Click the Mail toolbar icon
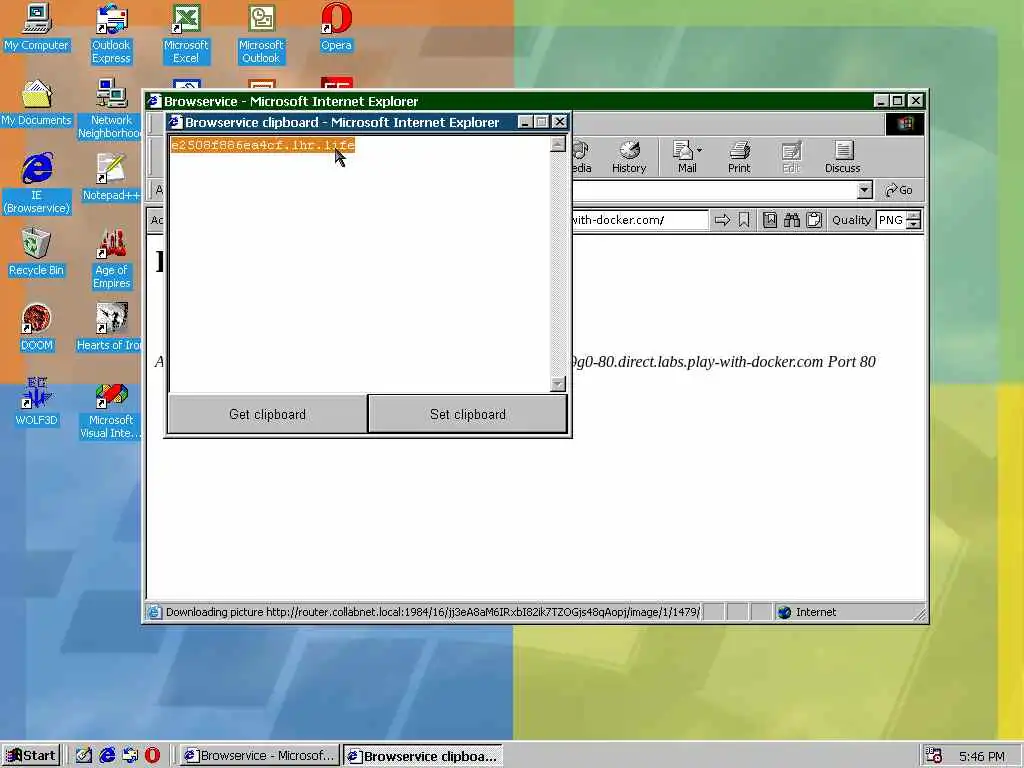Screen dimensions: 1024x768 683,157
